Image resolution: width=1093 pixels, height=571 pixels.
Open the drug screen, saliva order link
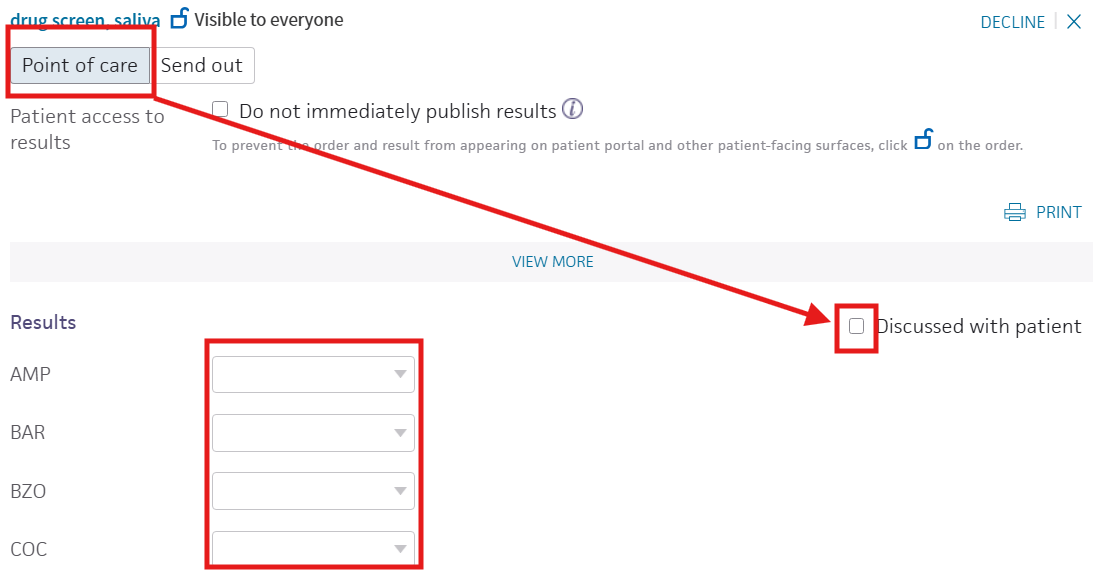pyautogui.click(x=85, y=21)
